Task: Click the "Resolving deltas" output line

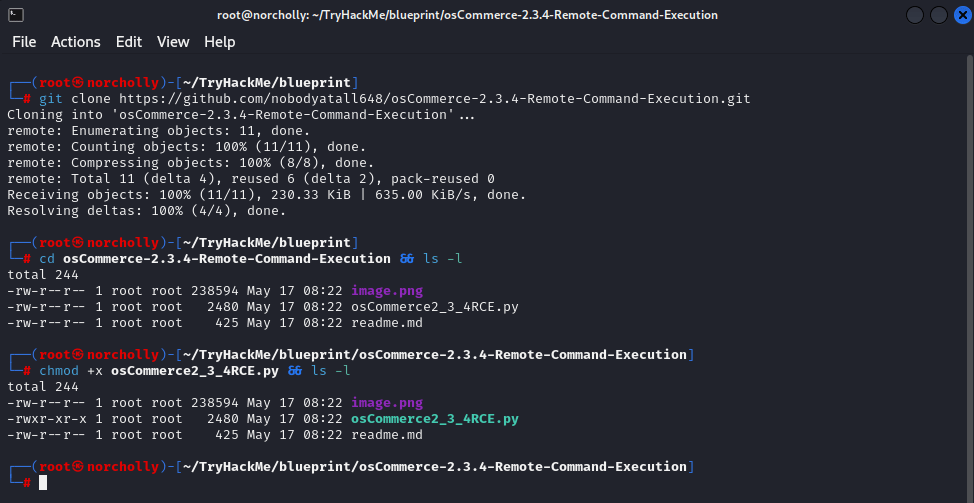Action: pyautogui.click(x=147, y=211)
